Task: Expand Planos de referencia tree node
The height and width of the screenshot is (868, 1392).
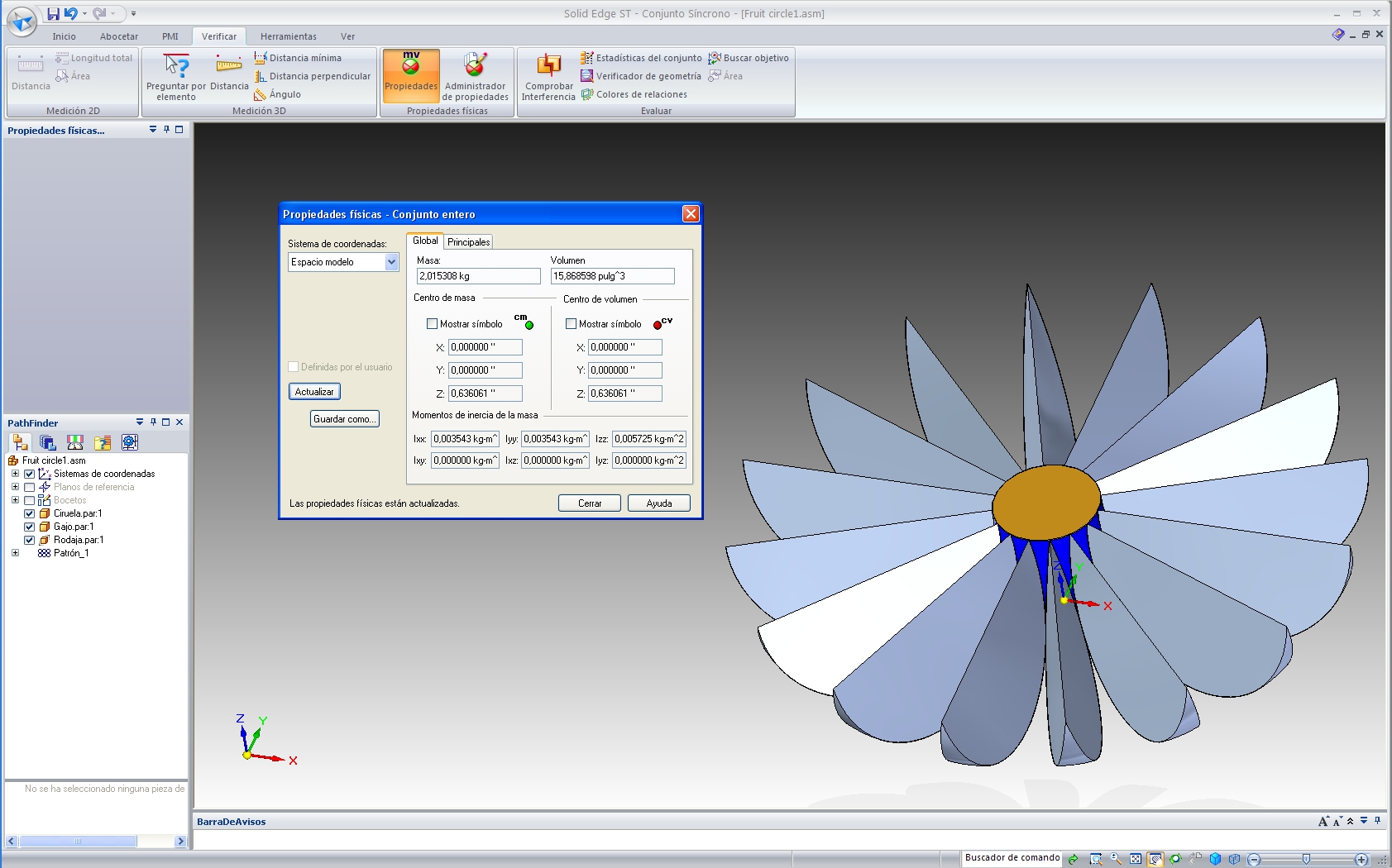Action: point(15,487)
